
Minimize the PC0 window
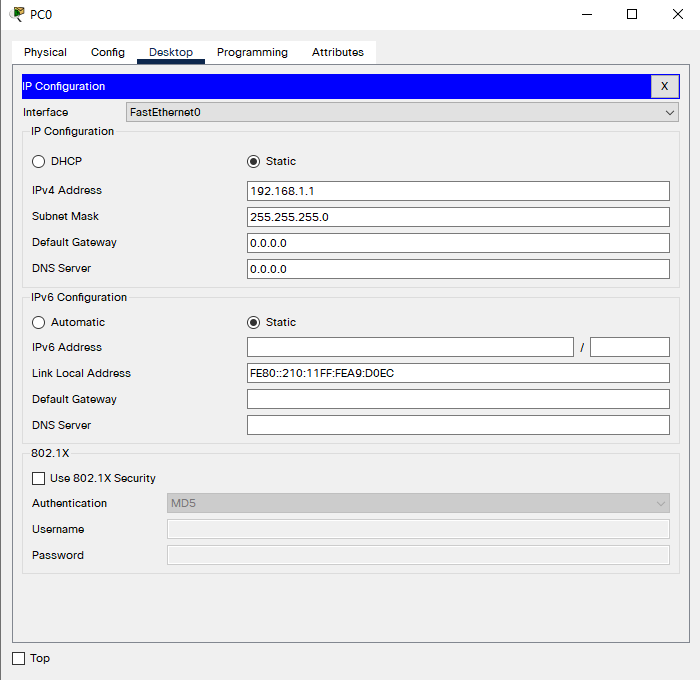coord(586,14)
